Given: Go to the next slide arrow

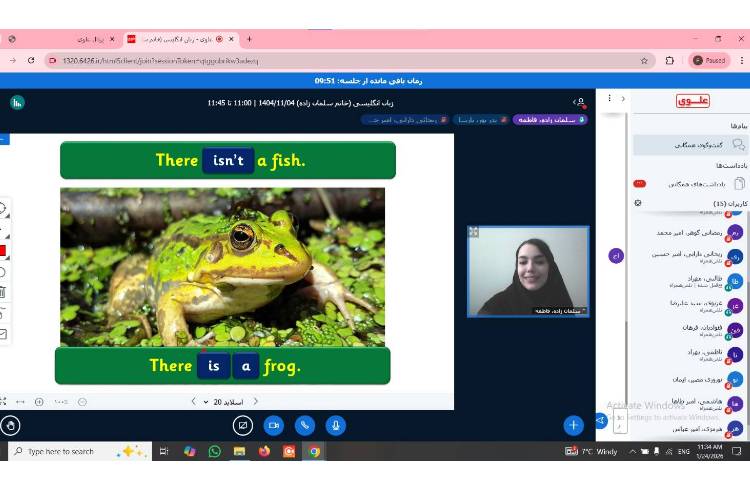Looking at the screenshot, I should click(193, 401).
